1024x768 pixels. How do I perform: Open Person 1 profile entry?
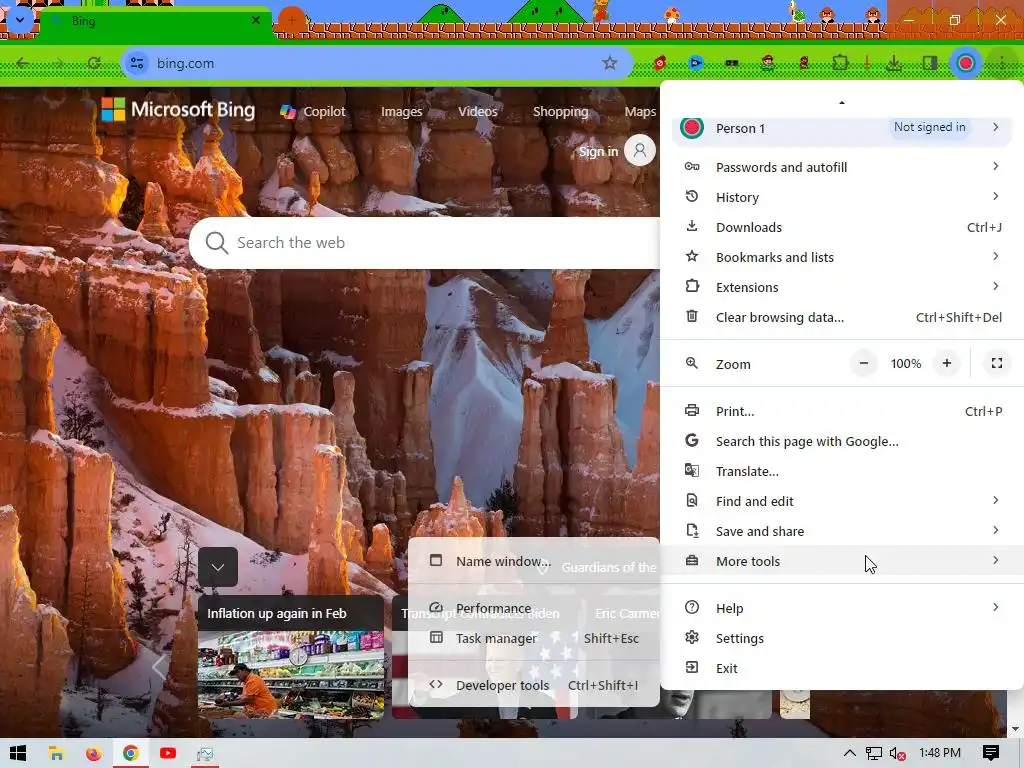point(842,128)
